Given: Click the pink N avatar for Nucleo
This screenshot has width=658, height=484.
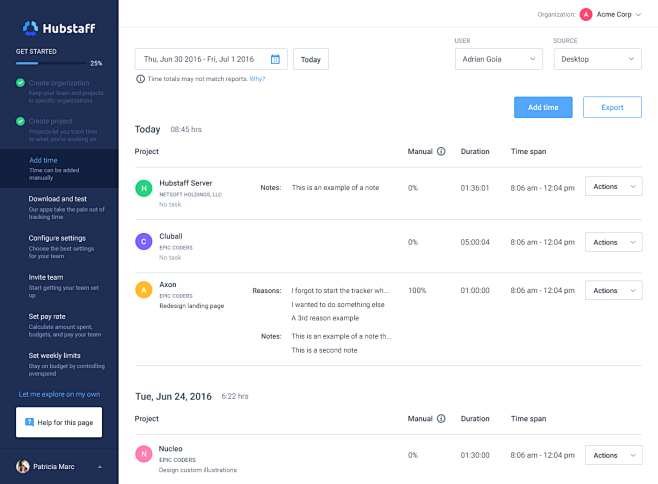Looking at the screenshot, I should 144,454.
